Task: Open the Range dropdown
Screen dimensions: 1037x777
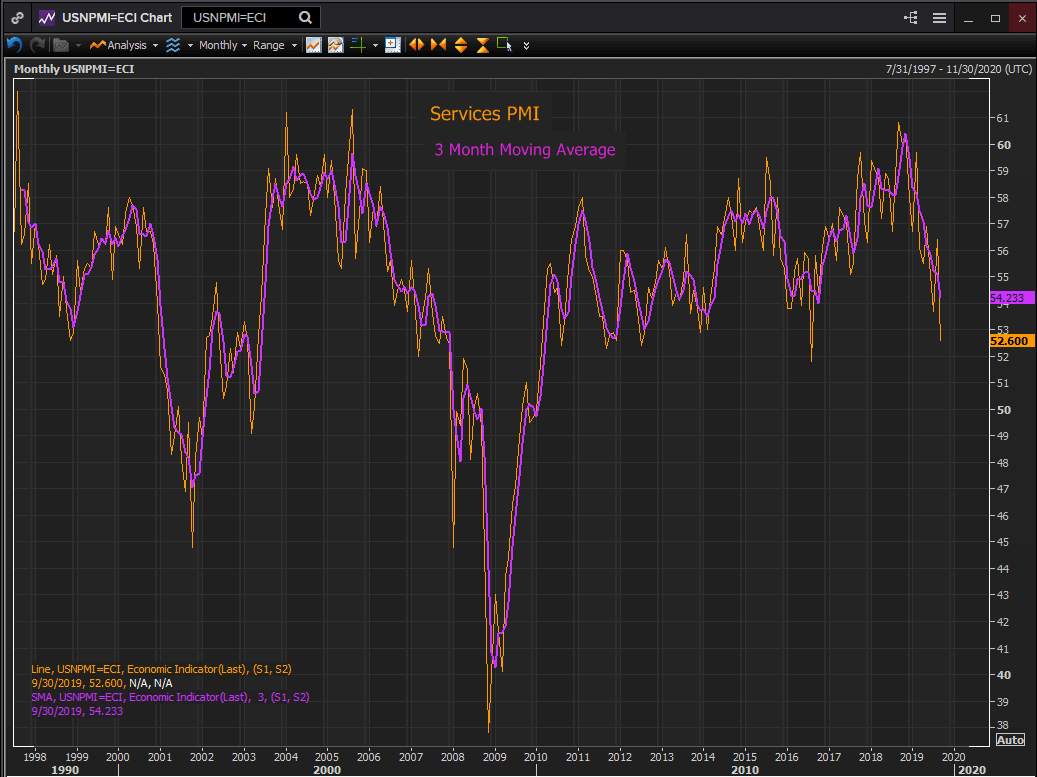Action: pos(275,45)
